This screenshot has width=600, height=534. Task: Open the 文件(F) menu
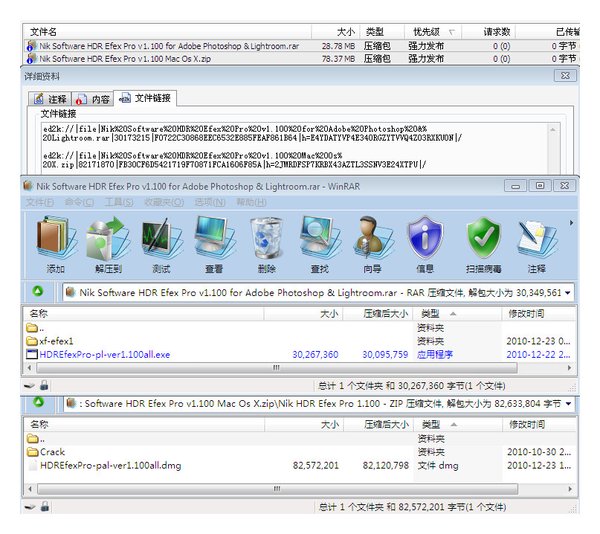coord(40,202)
